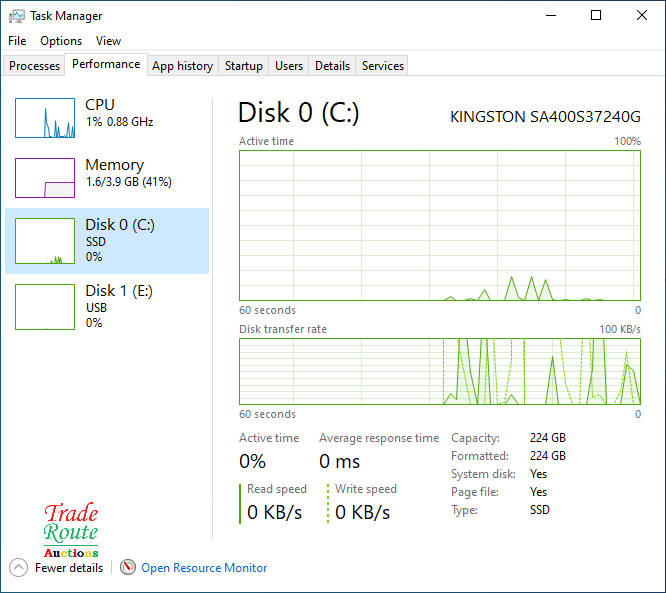666x593 pixels.
Task: Click the Task Manager title bar icon
Action: pos(17,16)
